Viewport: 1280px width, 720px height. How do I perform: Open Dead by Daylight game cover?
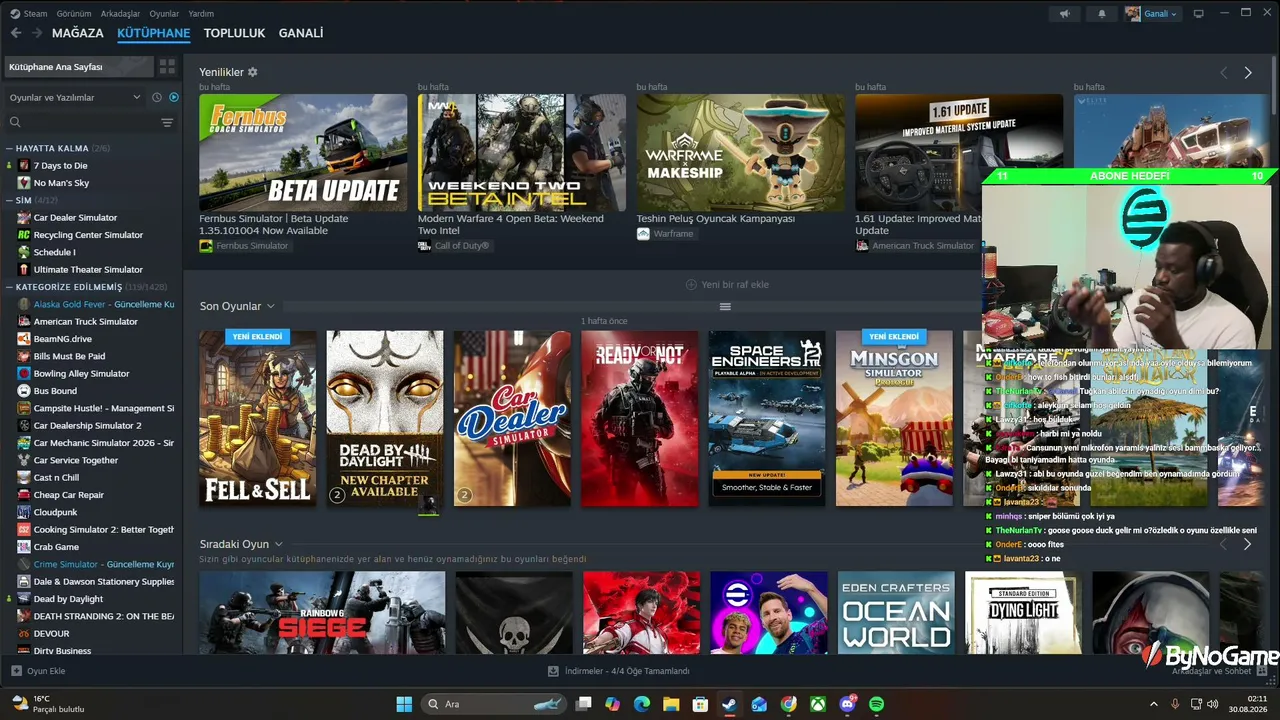385,418
